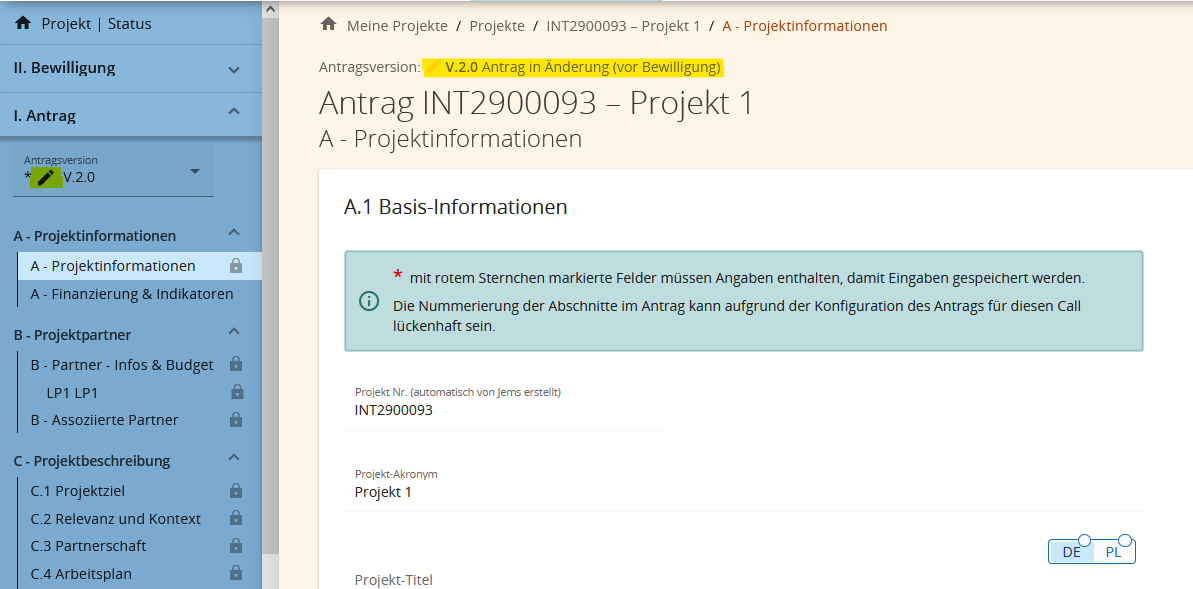Viewport: 1193px width, 589px height.
Task: Click lock icon next to LP1 LP1
Action: (237, 392)
